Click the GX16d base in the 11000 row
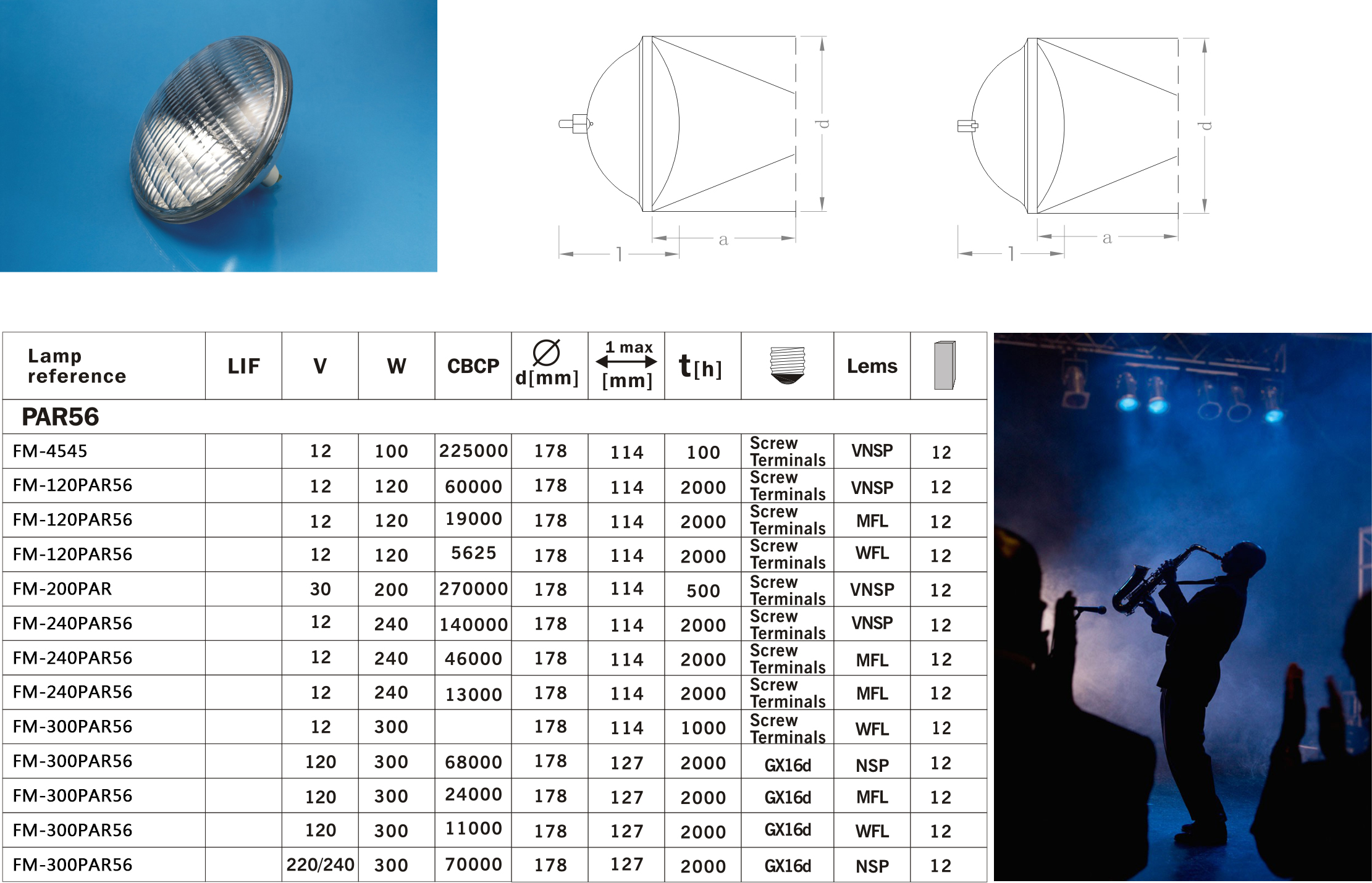 pos(788,830)
